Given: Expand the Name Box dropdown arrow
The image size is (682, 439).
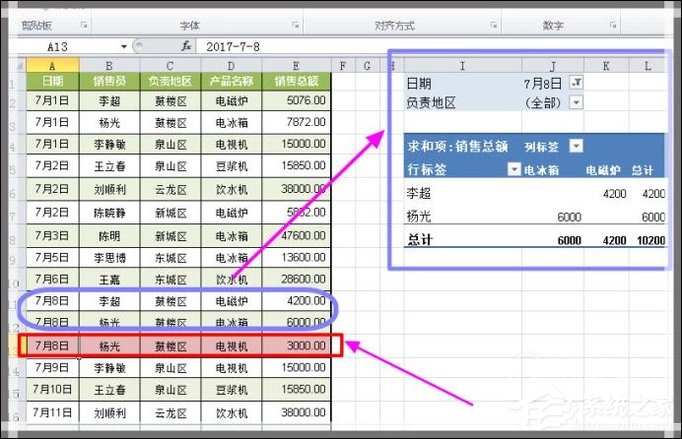Looking at the screenshot, I should pos(124,46).
